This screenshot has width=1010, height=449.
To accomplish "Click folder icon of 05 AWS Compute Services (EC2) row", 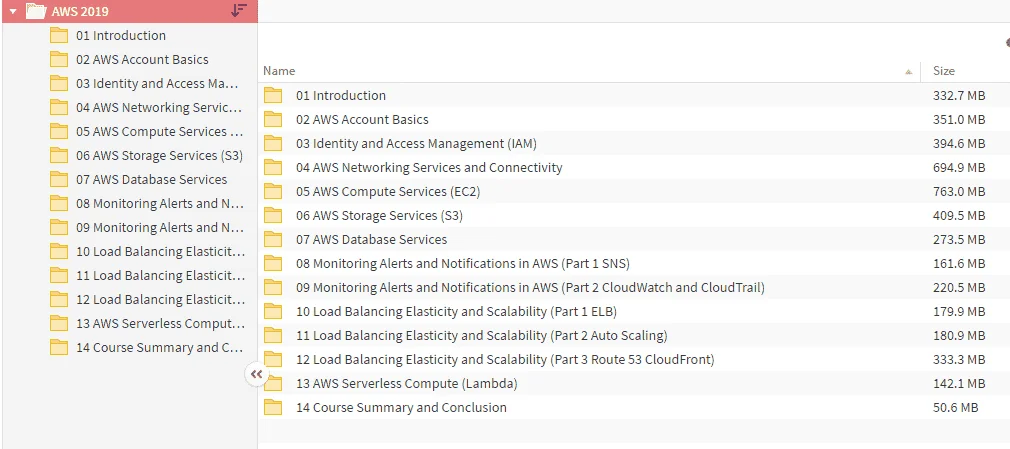I will 273,191.
